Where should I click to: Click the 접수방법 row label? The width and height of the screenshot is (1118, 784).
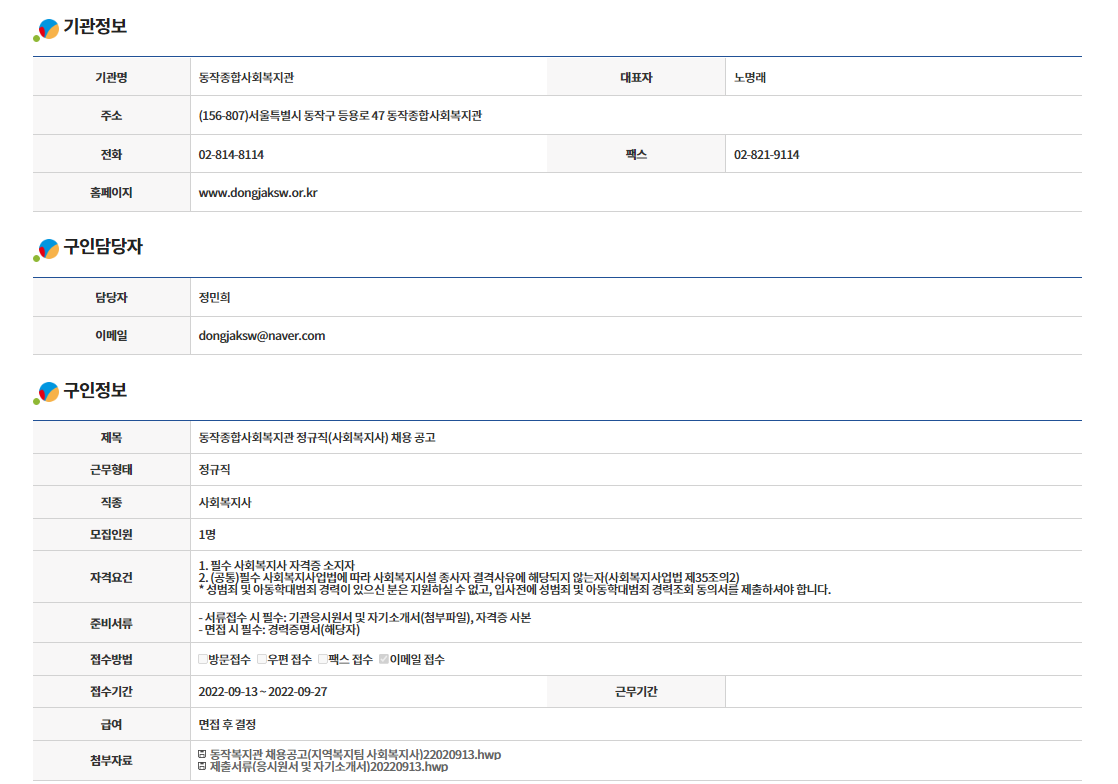point(111,659)
